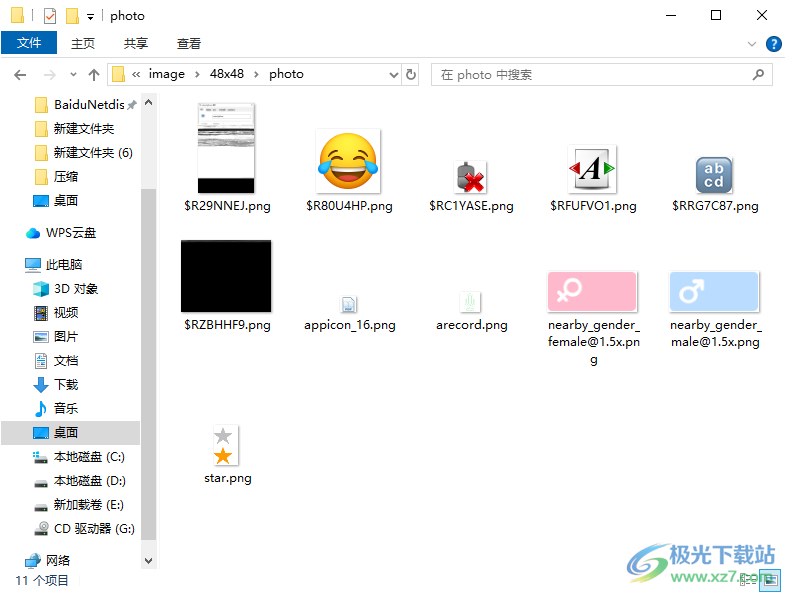Image resolution: width=786 pixels, height=593 pixels.
Task: Open 文档 in navigation pane
Action: click(56, 361)
